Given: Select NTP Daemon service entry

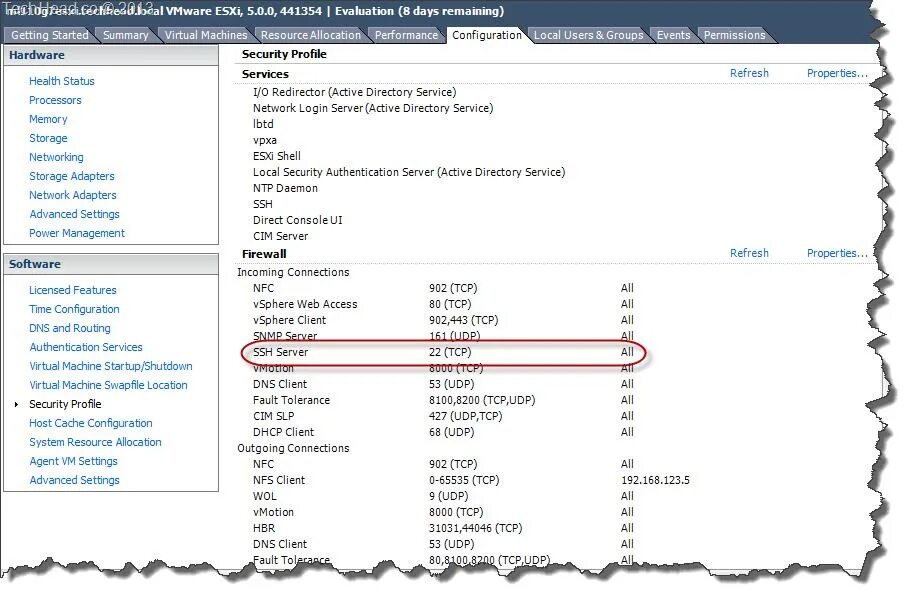Looking at the screenshot, I should (x=285, y=188).
